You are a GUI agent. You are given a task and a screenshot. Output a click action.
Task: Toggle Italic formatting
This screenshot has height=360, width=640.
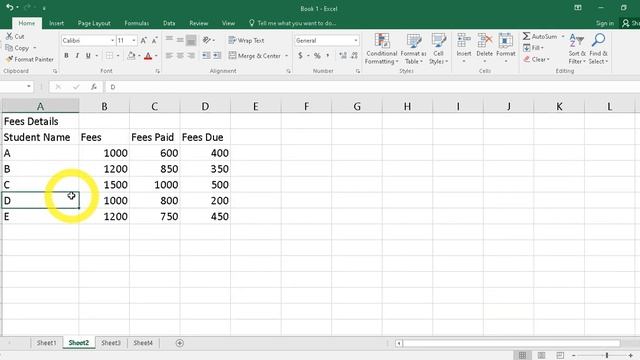click(x=77, y=56)
